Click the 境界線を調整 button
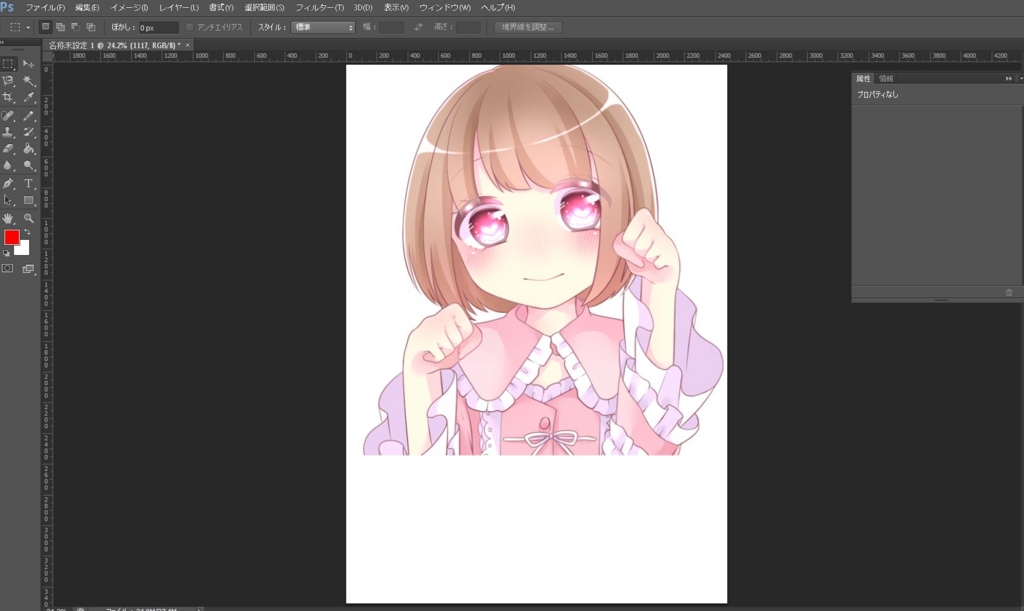Viewport: 1024px width, 611px height. pos(528,27)
